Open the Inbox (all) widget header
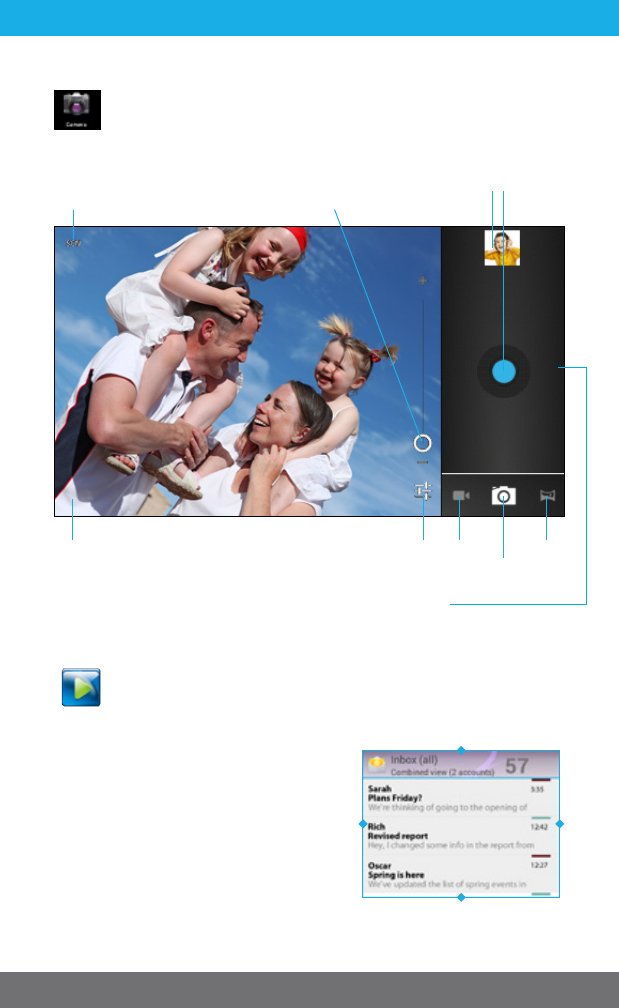619x1008 pixels. pyautogui.click(x=461, y=764)
